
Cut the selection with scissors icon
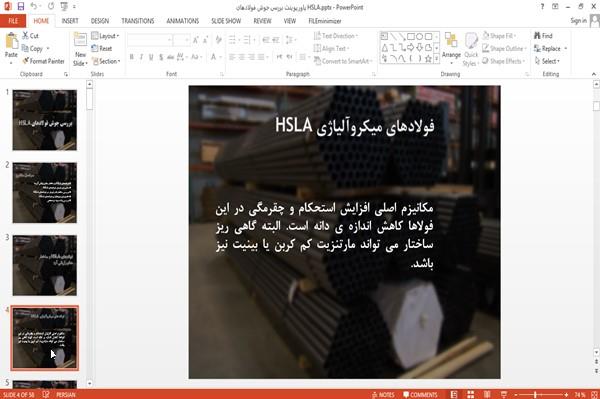click(30, 36)
